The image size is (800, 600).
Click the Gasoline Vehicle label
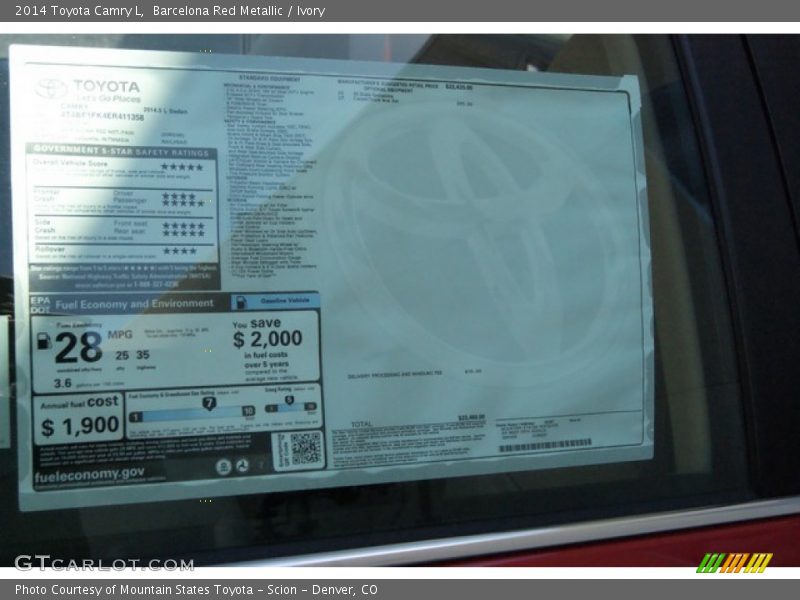point(285,301)
